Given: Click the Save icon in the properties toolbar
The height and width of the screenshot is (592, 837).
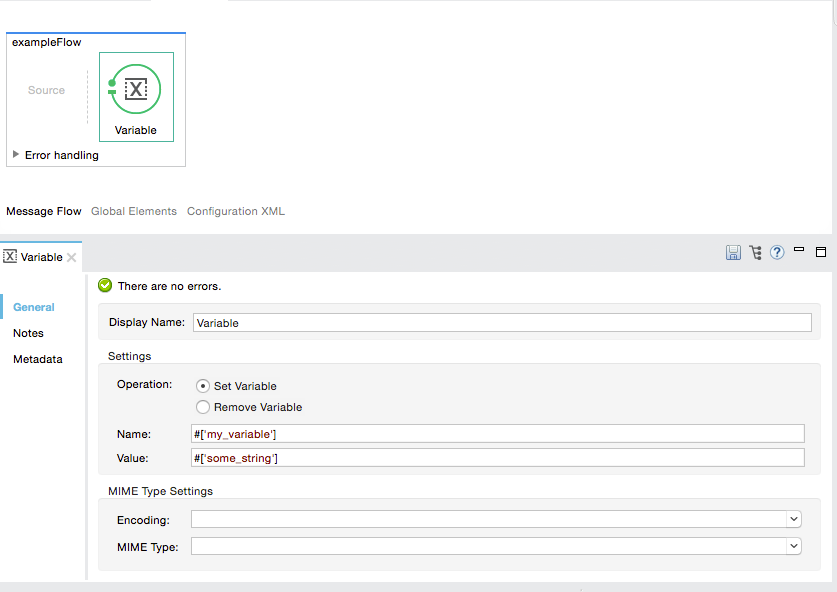Looking at the screenshot, I should 733,253.
